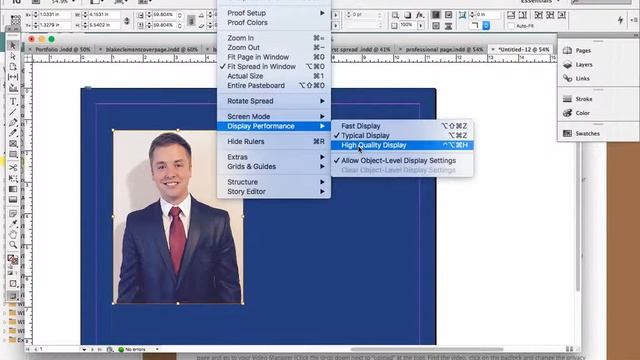The width and height of the screenshot is (640, 360).
Task: Expand the Extras submenu
Action: (274, 157)
